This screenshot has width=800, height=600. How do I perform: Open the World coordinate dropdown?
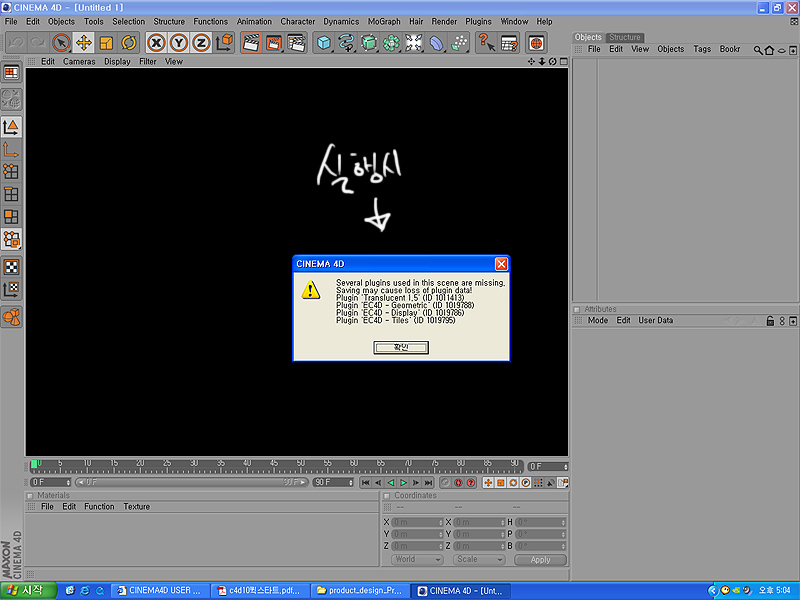pos(417,560)
